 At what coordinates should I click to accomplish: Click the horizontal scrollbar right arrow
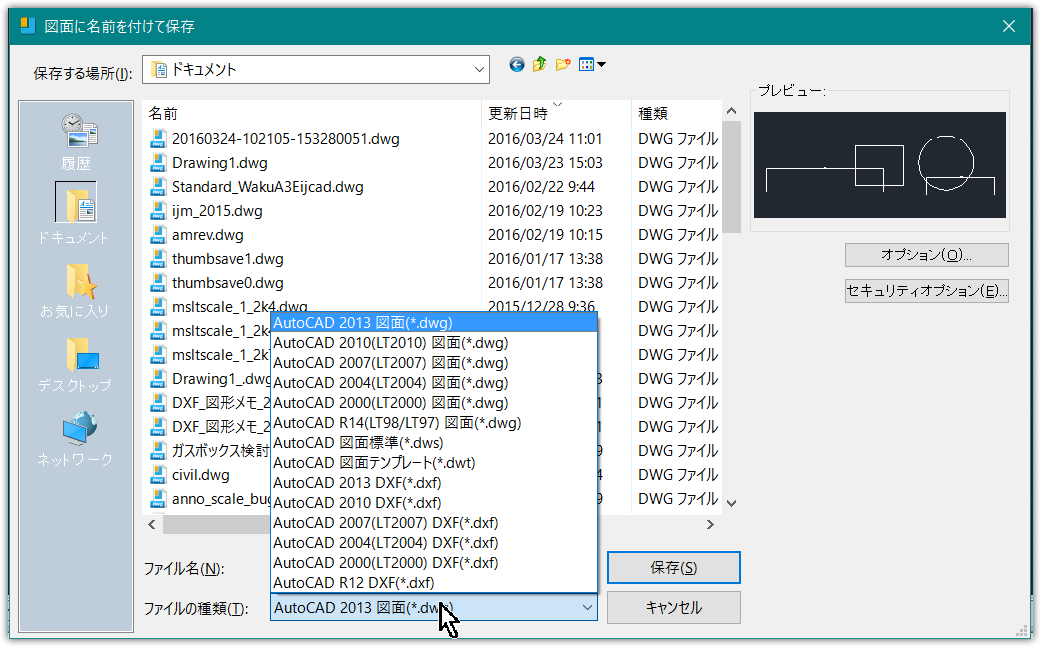pyautogui.click(x=710, y=524)
